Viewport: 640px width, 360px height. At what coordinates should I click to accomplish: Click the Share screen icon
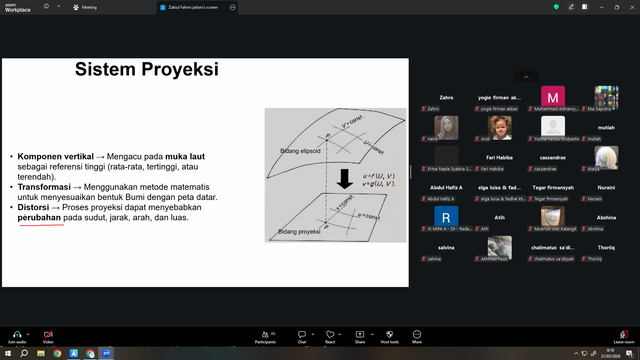pyautogui.click(x=360, y=334)
